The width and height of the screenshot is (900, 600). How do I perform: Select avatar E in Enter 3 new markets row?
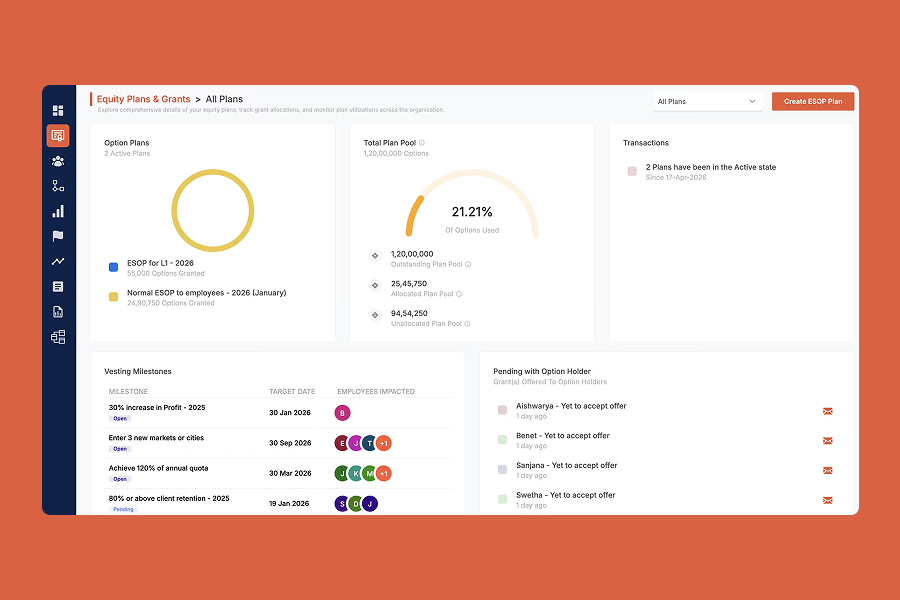343,443
